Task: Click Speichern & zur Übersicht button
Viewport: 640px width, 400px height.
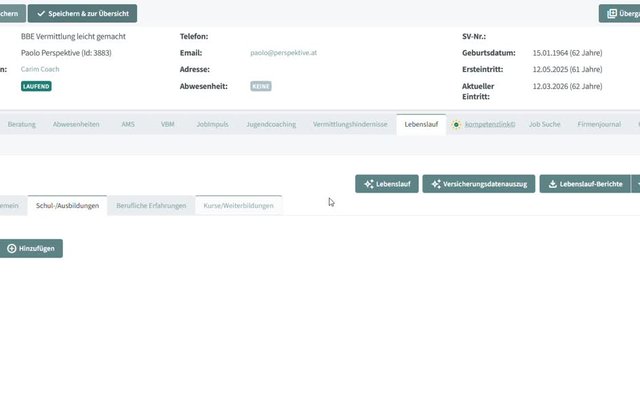Action: [82, 13]
